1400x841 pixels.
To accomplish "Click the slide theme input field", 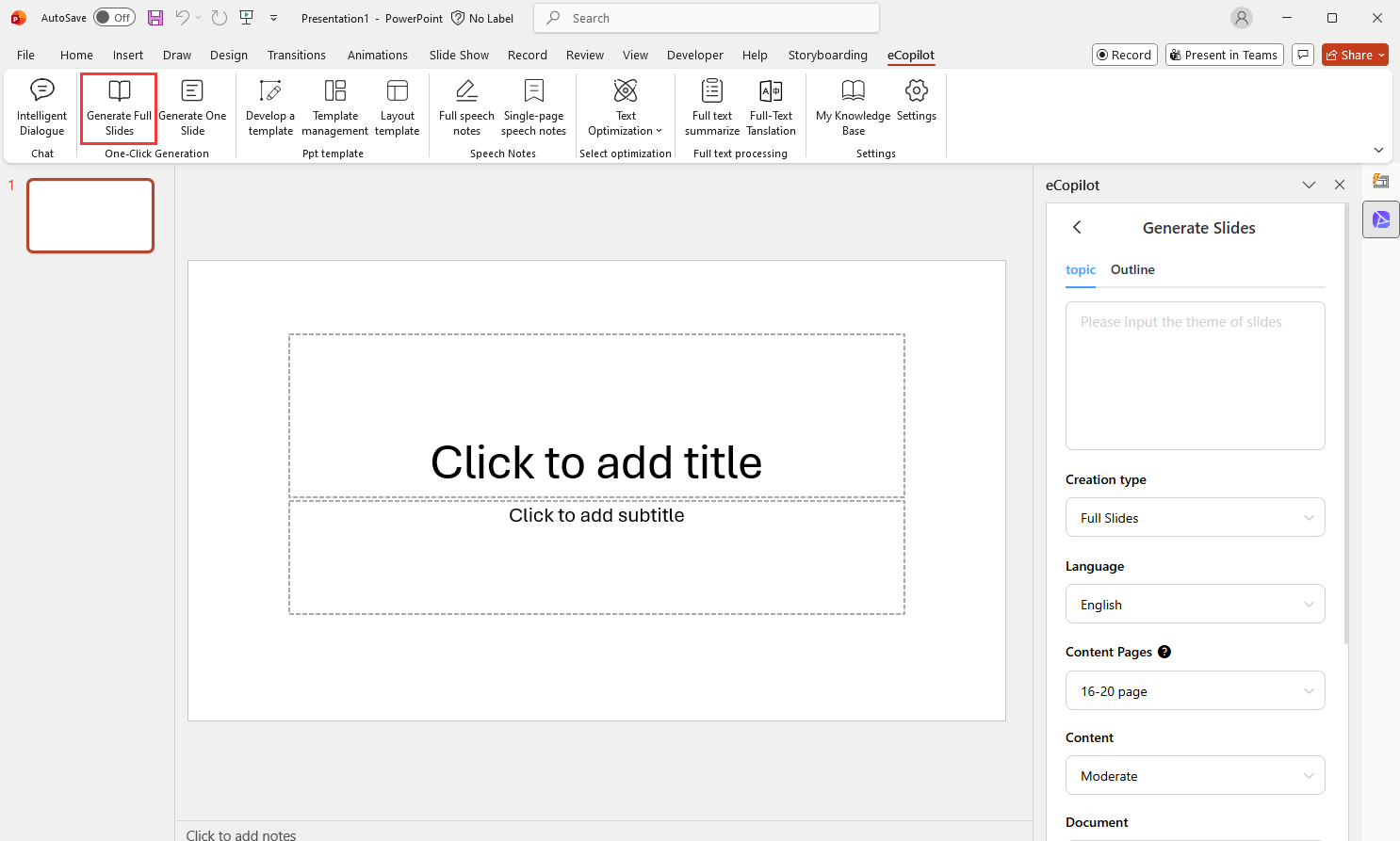I will 1195,375.
